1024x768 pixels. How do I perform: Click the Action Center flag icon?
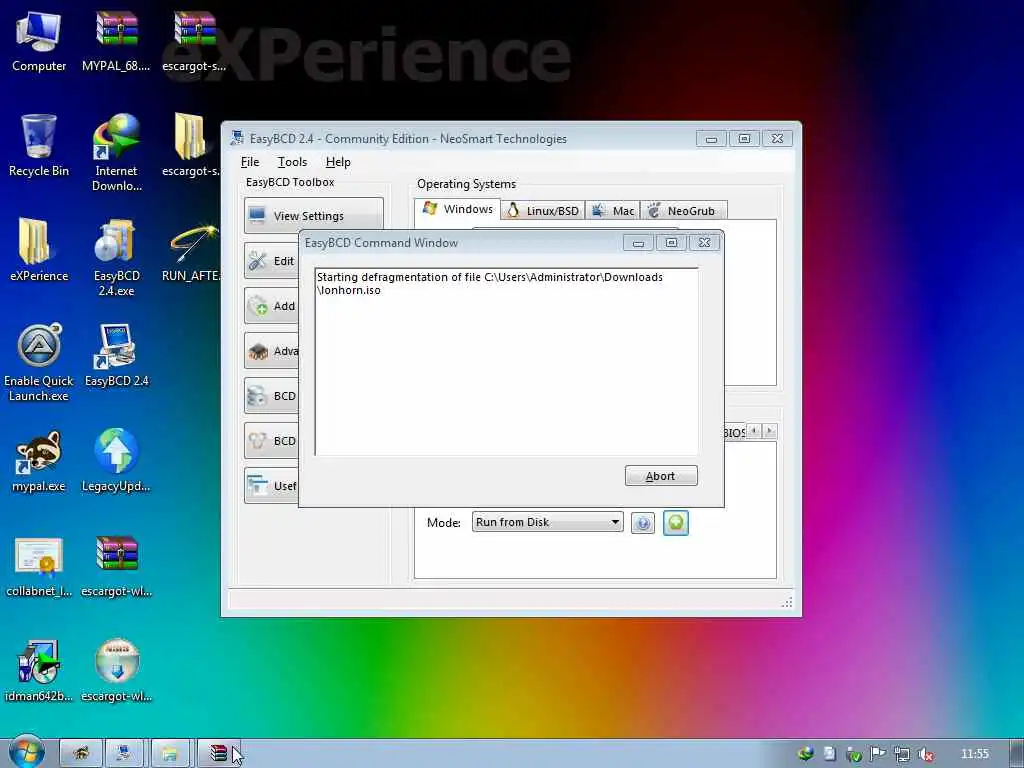click(877, 754)
